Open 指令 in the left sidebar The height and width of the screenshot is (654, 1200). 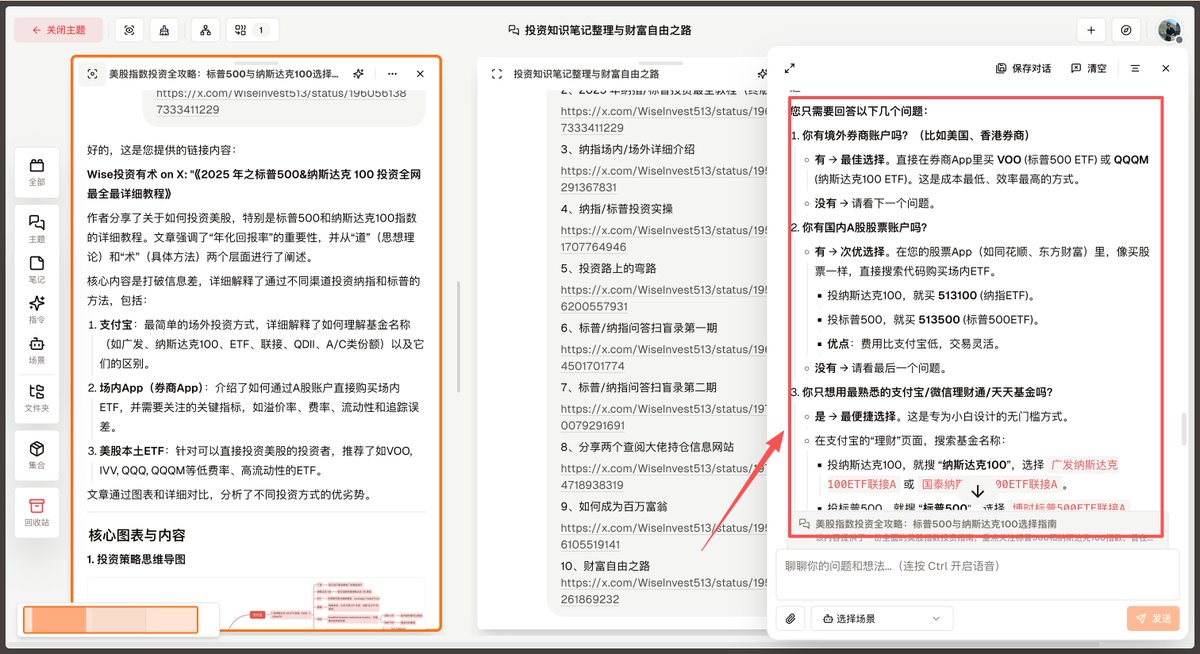coord(37,309)
